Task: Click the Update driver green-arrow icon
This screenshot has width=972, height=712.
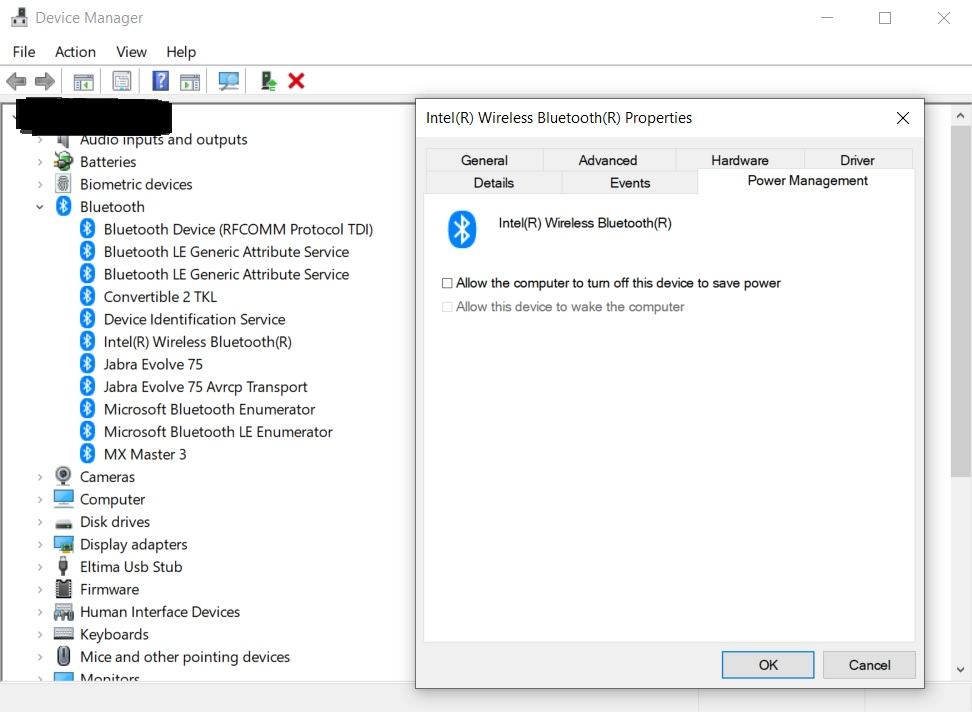Action: pyautogui.click(x=268, y=81)
